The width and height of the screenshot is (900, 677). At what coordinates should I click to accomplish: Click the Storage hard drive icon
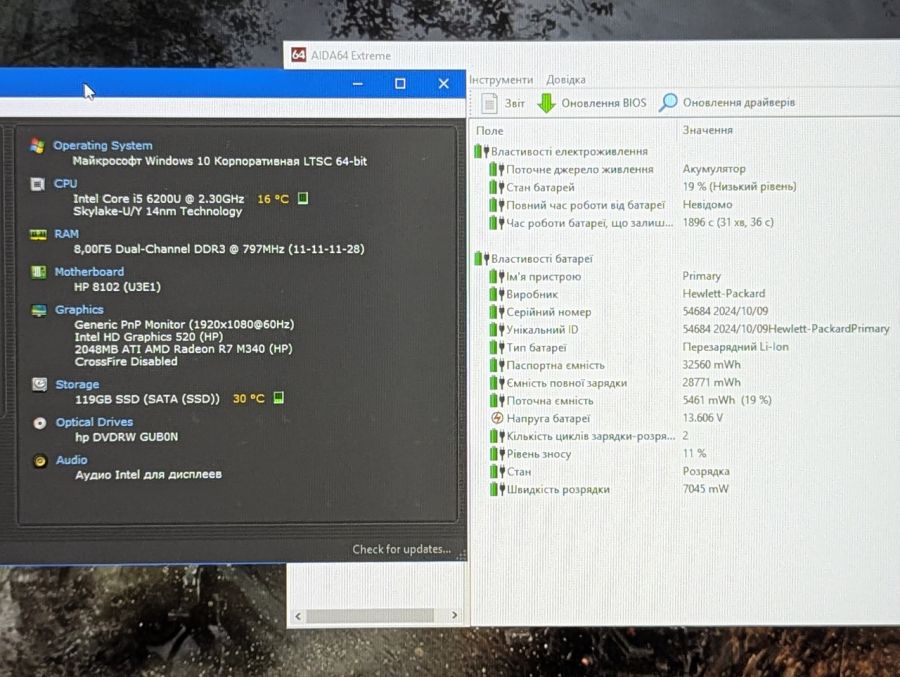point(40,384)
